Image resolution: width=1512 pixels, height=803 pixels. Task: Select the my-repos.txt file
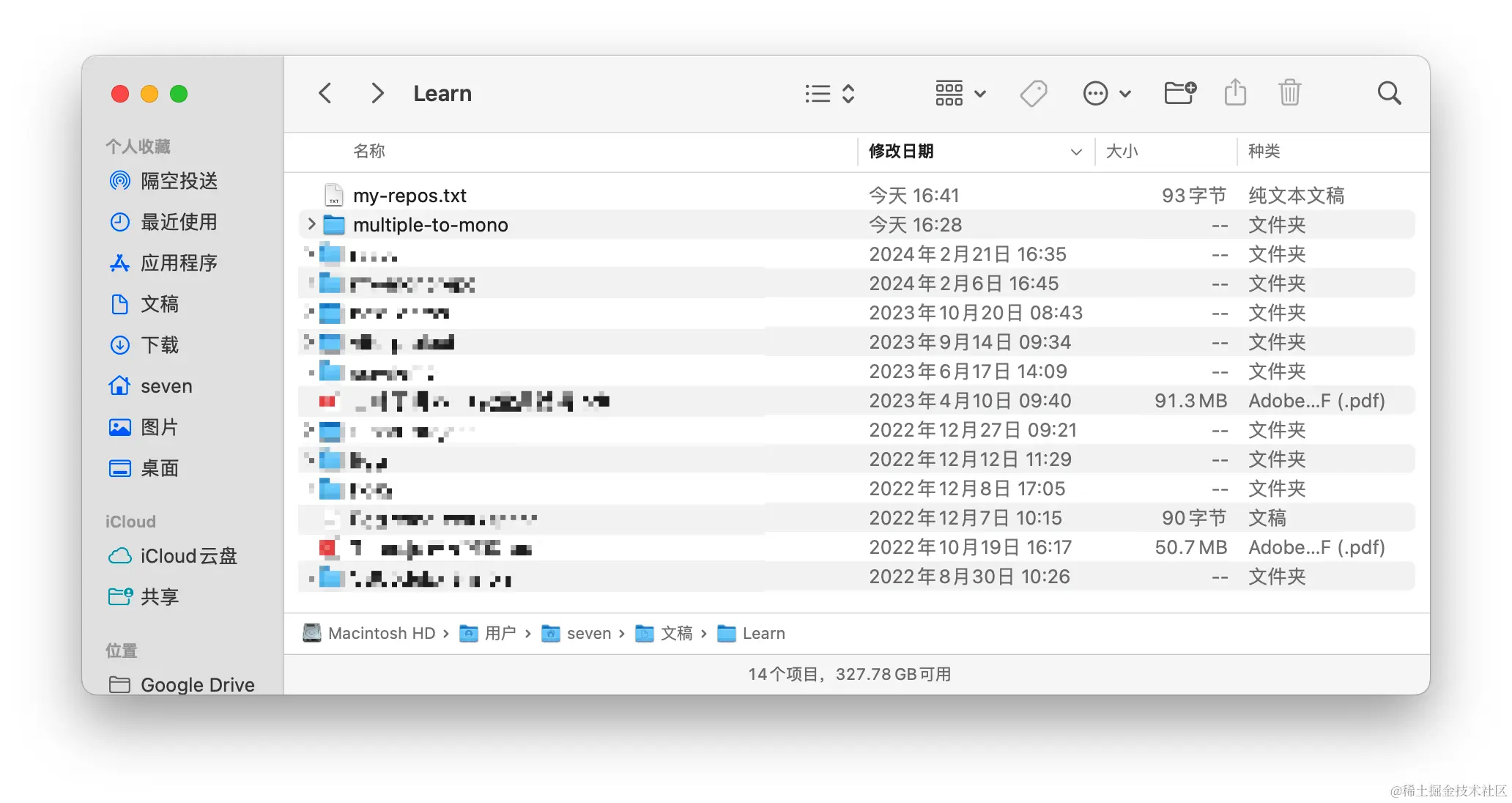pos(409,196)
